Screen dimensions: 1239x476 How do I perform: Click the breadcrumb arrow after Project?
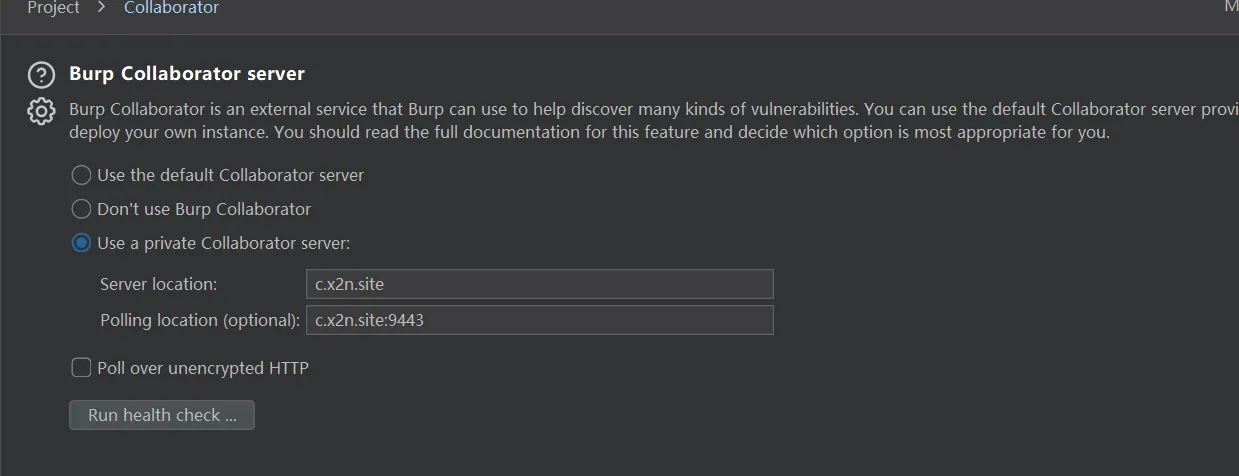tap(102, 8)
